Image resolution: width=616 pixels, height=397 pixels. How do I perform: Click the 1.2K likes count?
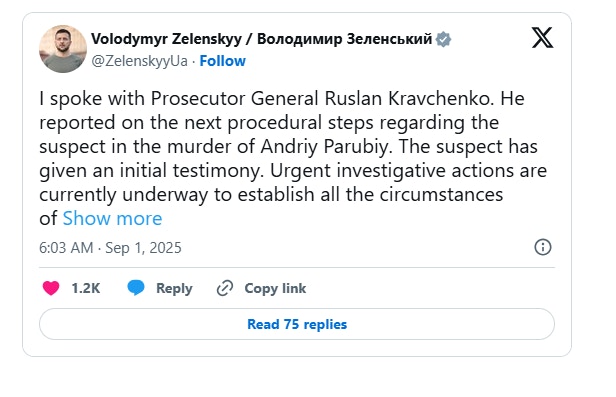pyautogui.click(x=86, y=288)
